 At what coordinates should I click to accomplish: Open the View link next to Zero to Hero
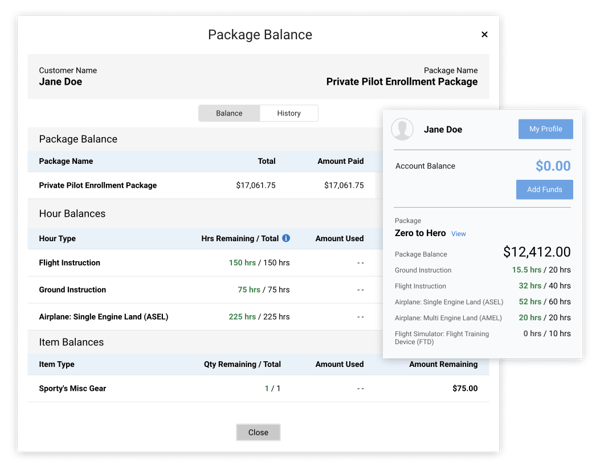[x=458, y=234]
